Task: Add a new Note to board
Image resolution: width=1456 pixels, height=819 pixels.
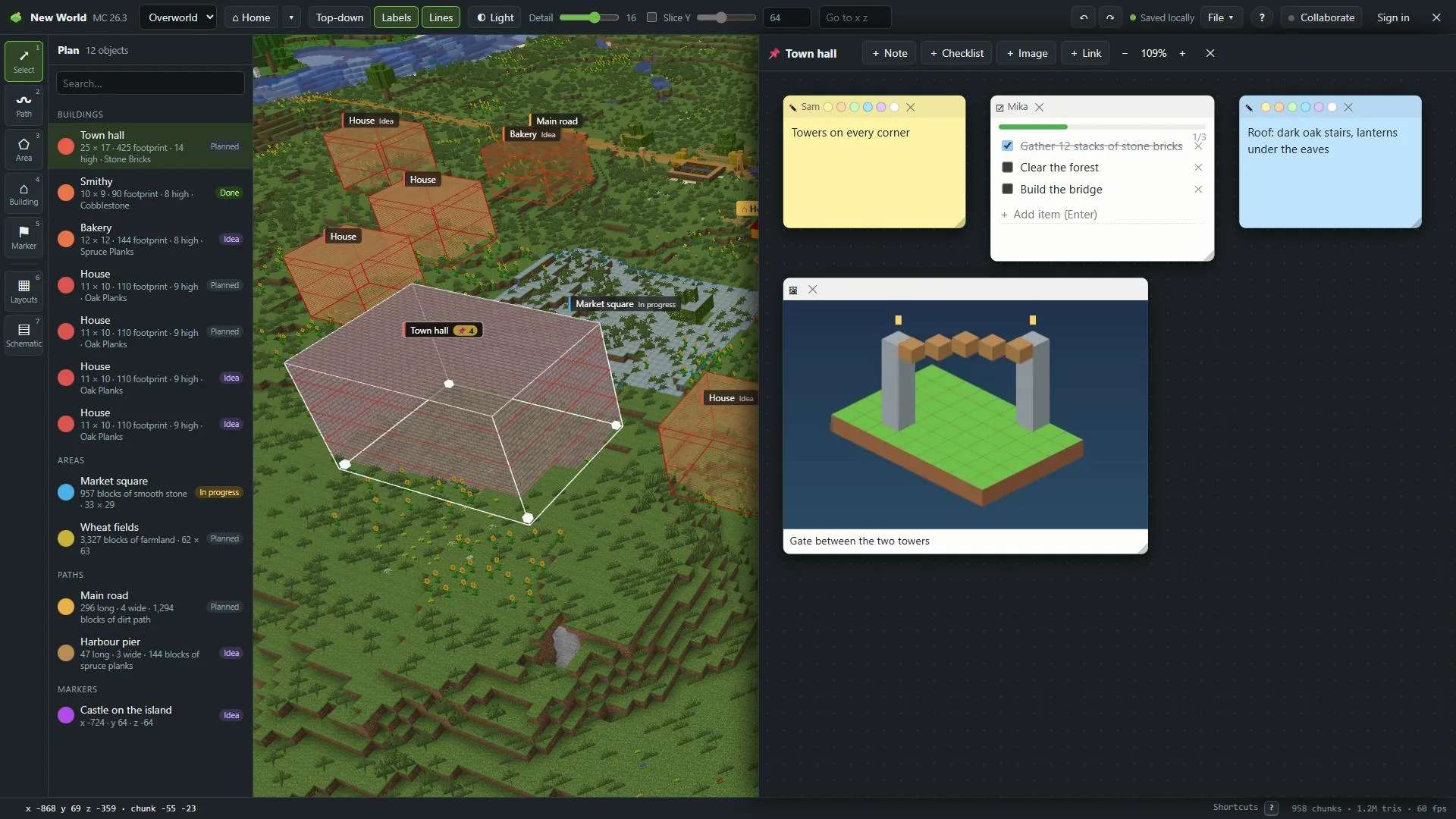Action: coord(889,53)
